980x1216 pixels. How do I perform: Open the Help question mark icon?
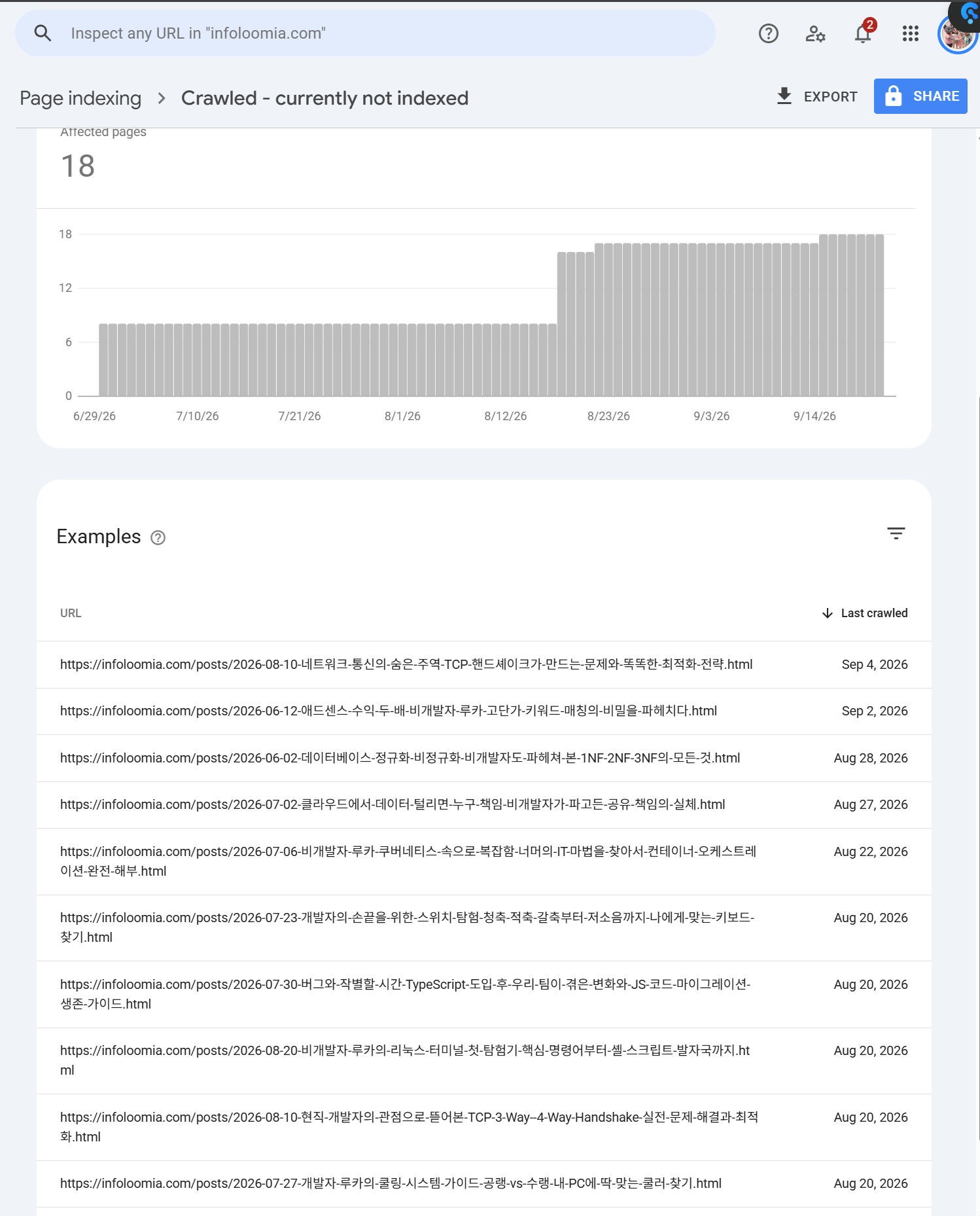(769, 33)
